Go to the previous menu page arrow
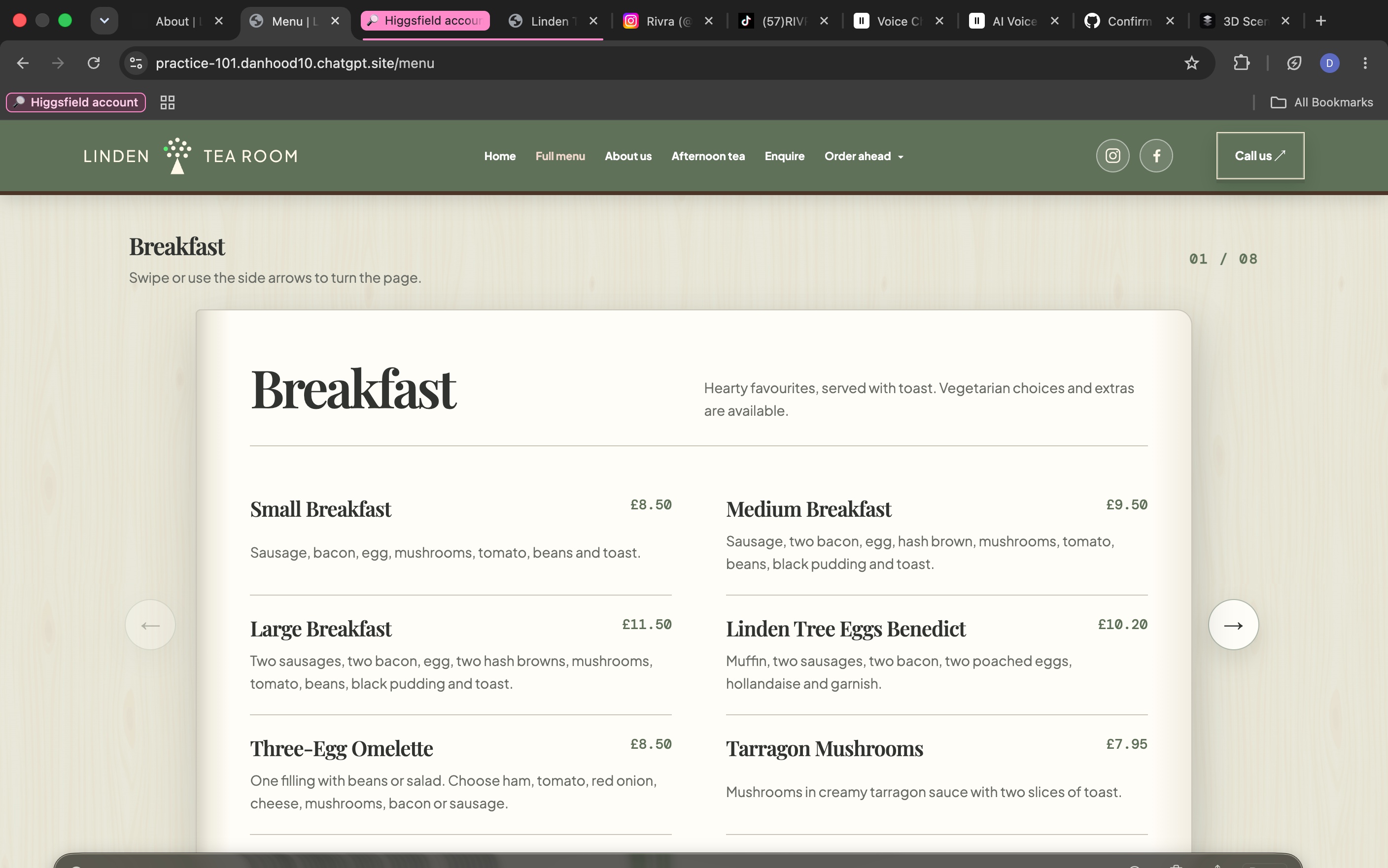This screenshot has width=1388, height=868. pyautogui.click(x=150, y=625)
